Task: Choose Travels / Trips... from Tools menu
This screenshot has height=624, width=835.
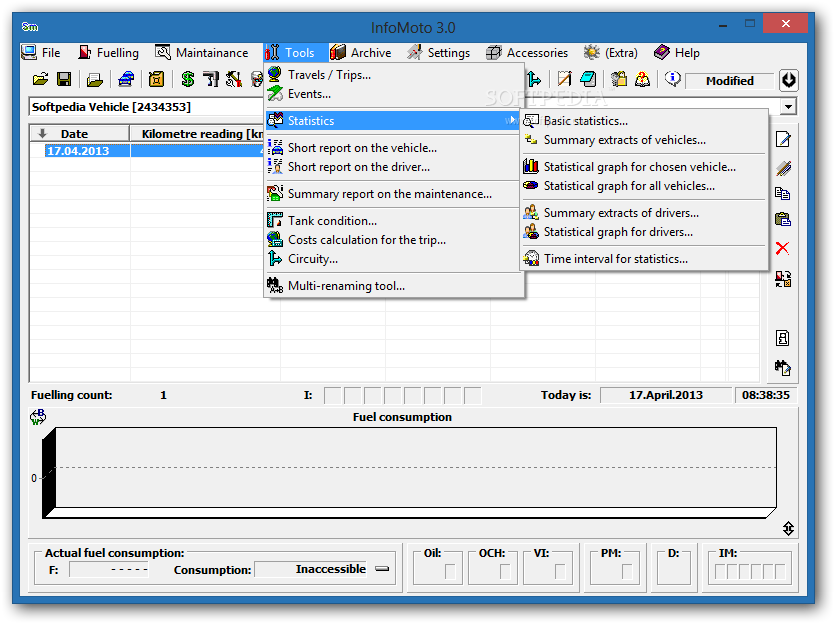Action: (x=394, y=75)
